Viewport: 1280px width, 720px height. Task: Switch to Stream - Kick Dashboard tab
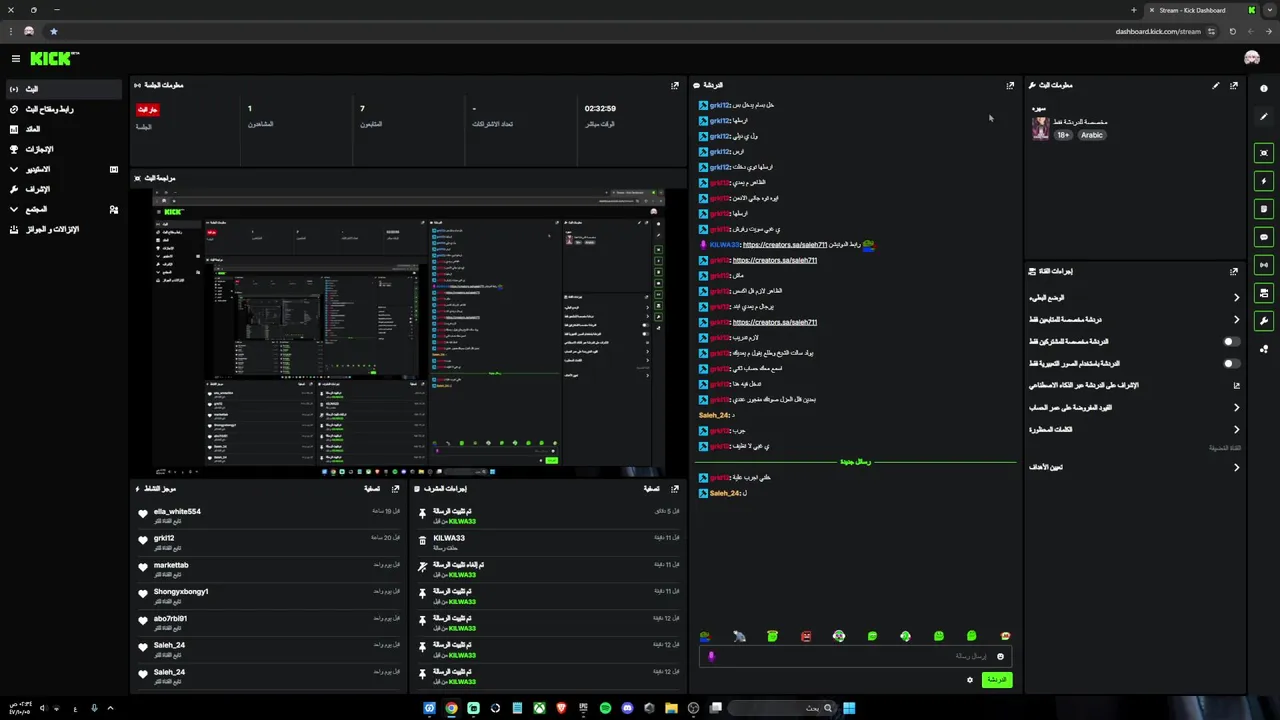click(x=1200, y=10)
